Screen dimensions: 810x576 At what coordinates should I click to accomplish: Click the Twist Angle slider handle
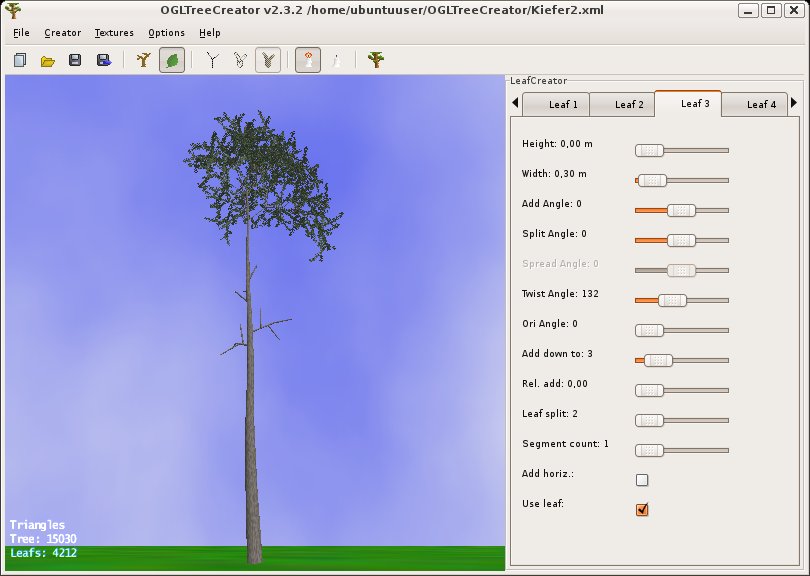672,300
